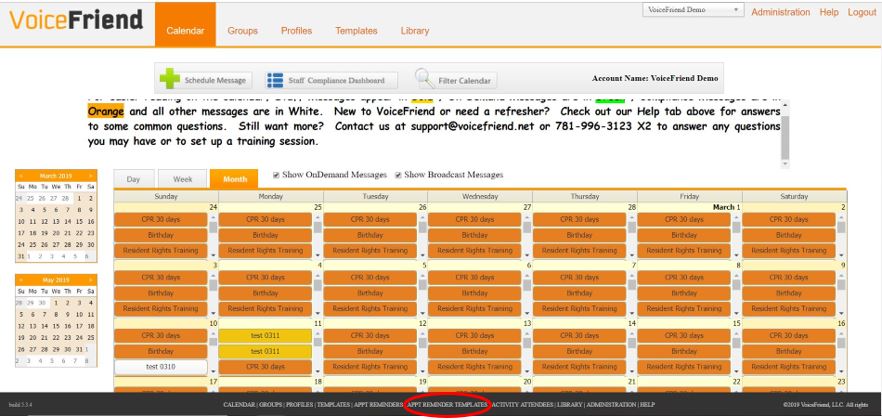
Task: Click the green plus Schedule Message icon
Action: coord(169,79)
